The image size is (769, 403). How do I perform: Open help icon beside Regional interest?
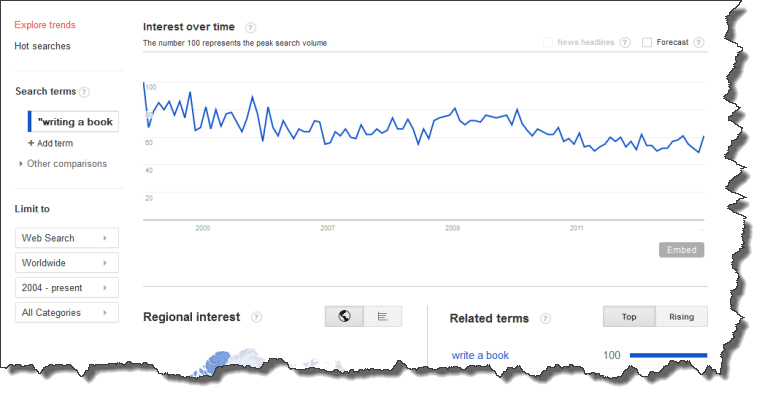point(256,317)
